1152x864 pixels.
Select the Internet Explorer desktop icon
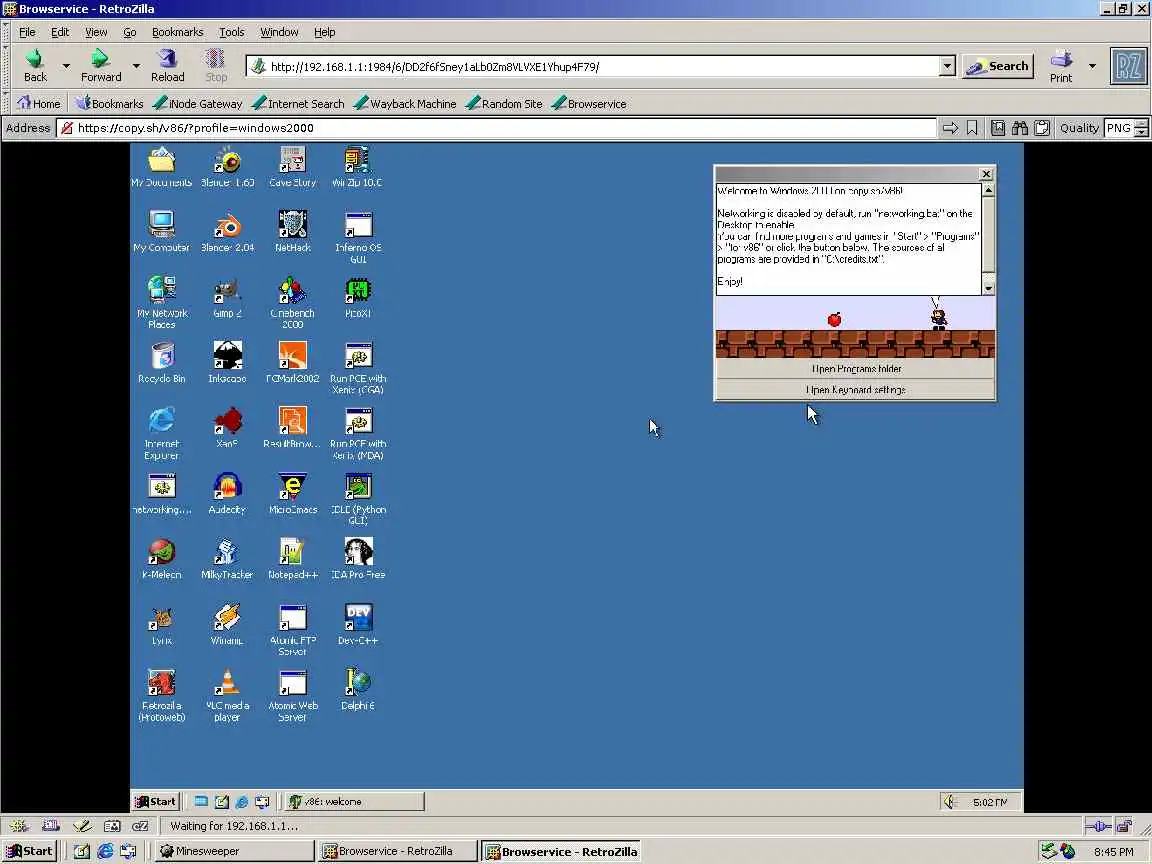(161, 432)
